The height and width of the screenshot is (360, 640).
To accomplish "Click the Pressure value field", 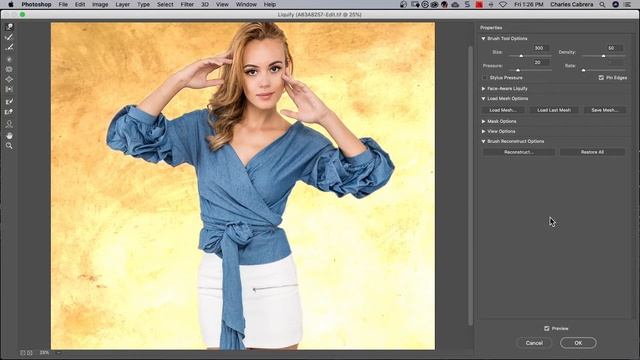I will click(x=541, y=62).
